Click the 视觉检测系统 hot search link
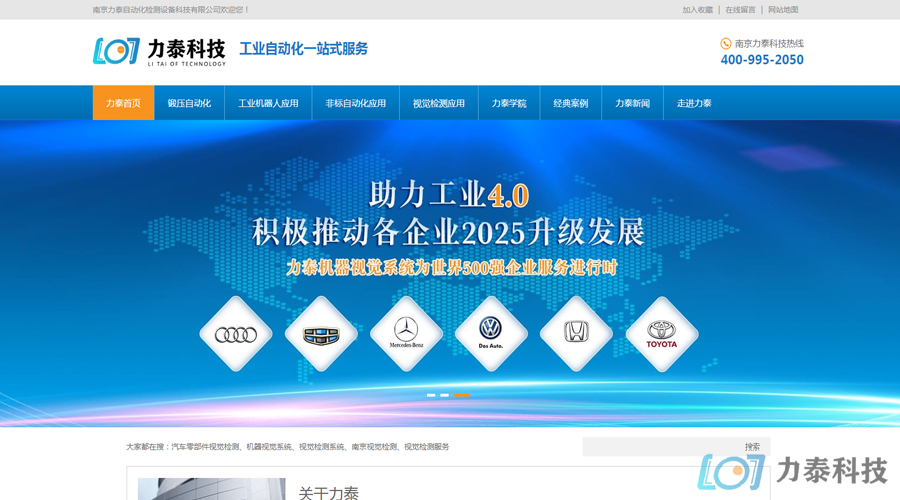 click(321, 447)
